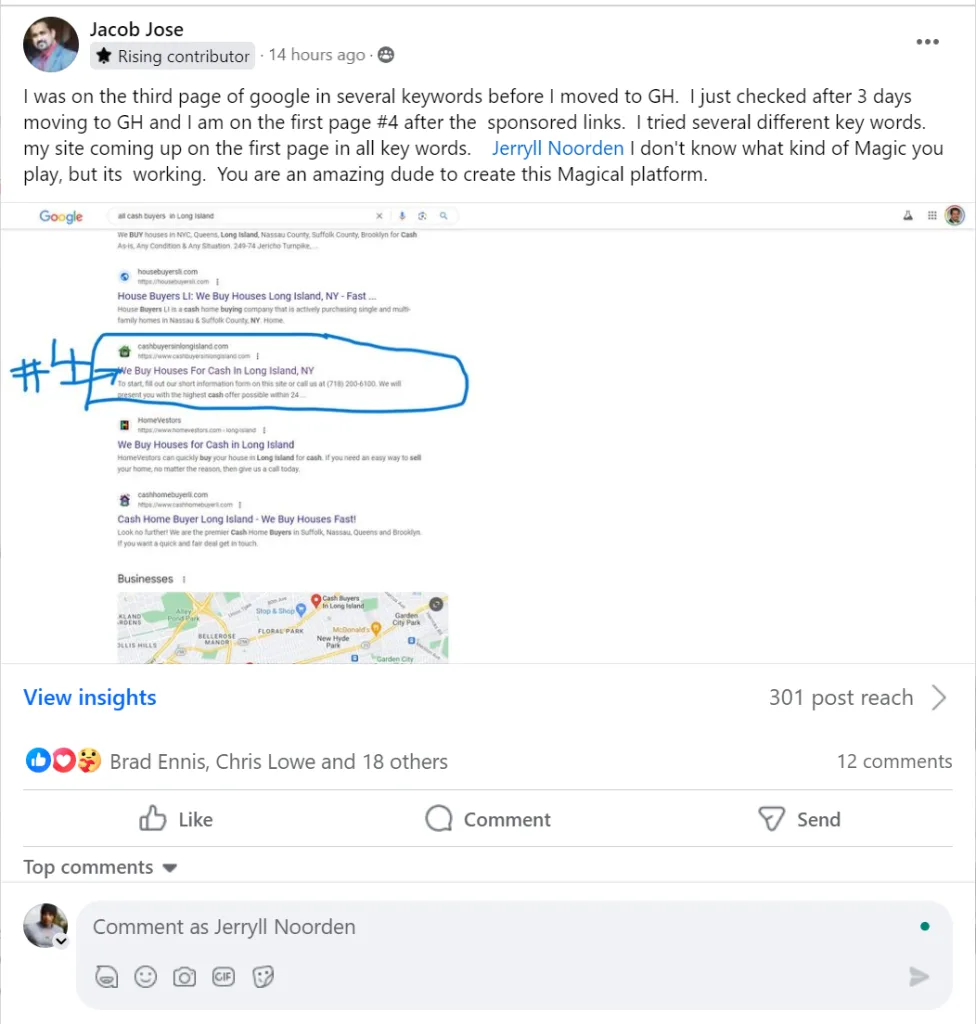Open post reach details chevron
The width and height of the screenshot is (976, 1024).
click(x=939, y=697)
